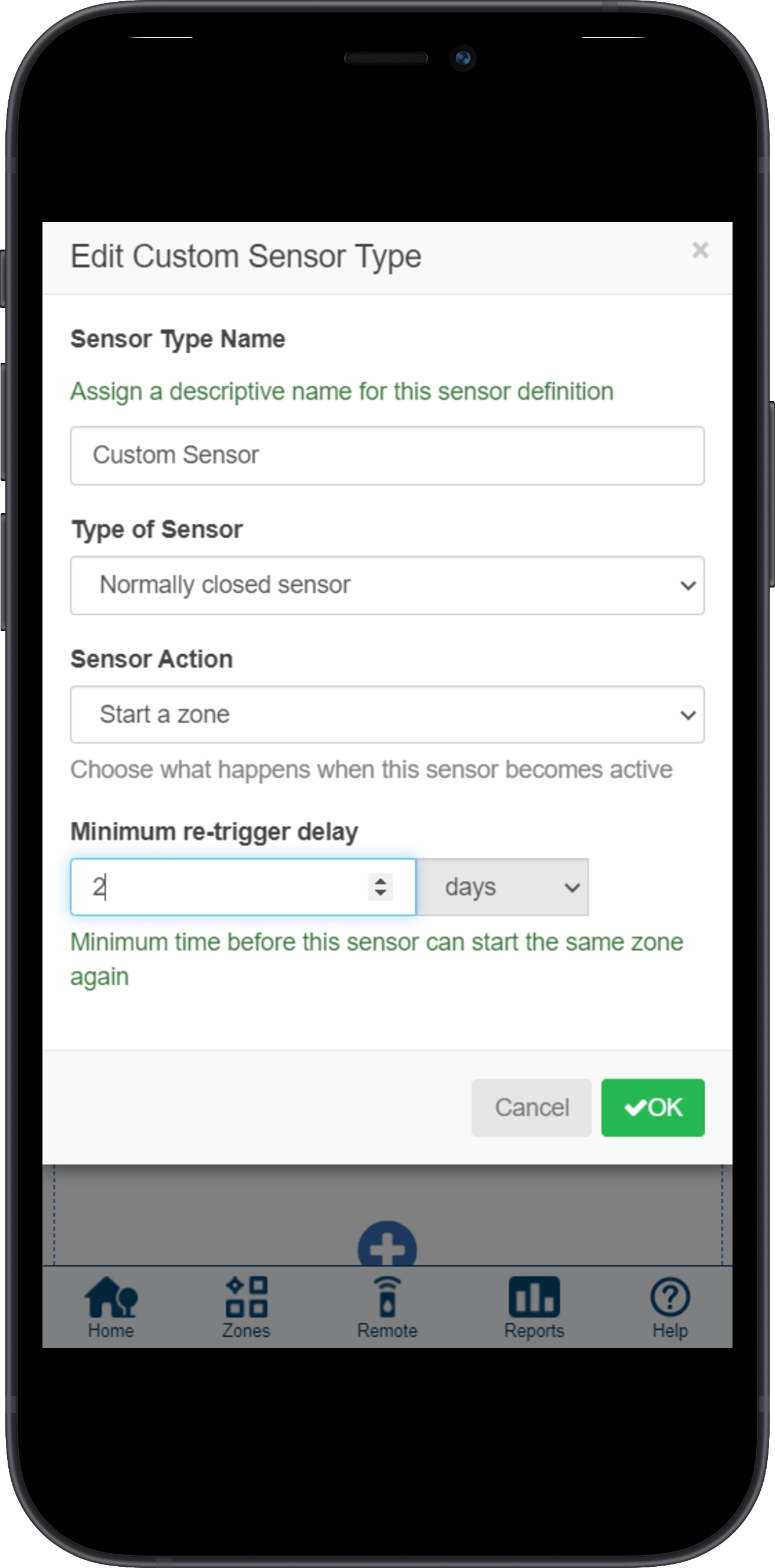The width and height of the screenshot is (775, 1568).
Task: Click the Sensor Type Name text field
Action: pyautogui.click(x=387, y=455)
